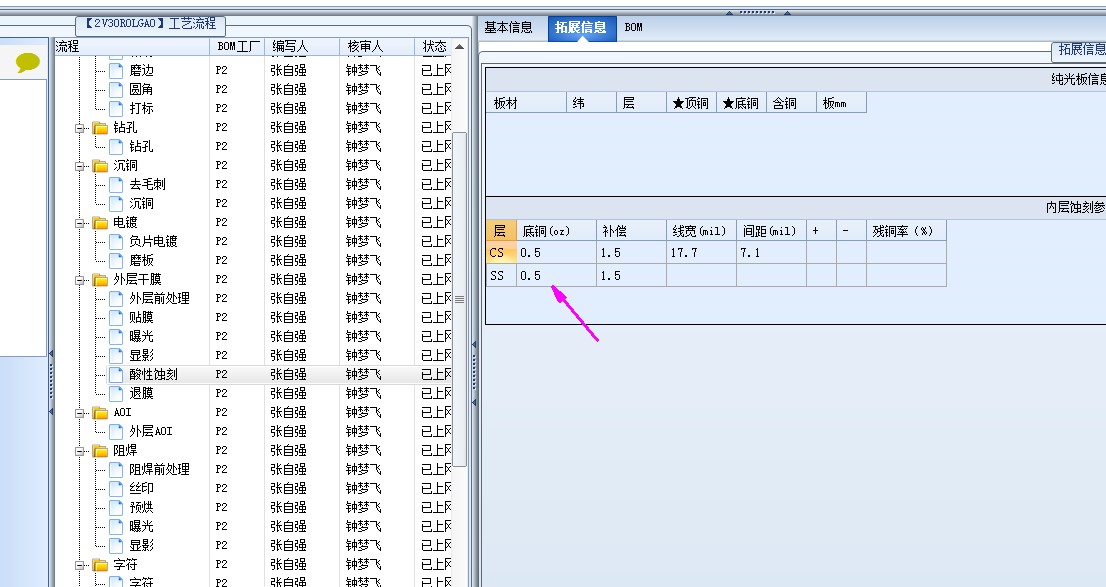Collapse the 字符 tree node
This screenshot has height=587, width=1106.
[80, 566]
